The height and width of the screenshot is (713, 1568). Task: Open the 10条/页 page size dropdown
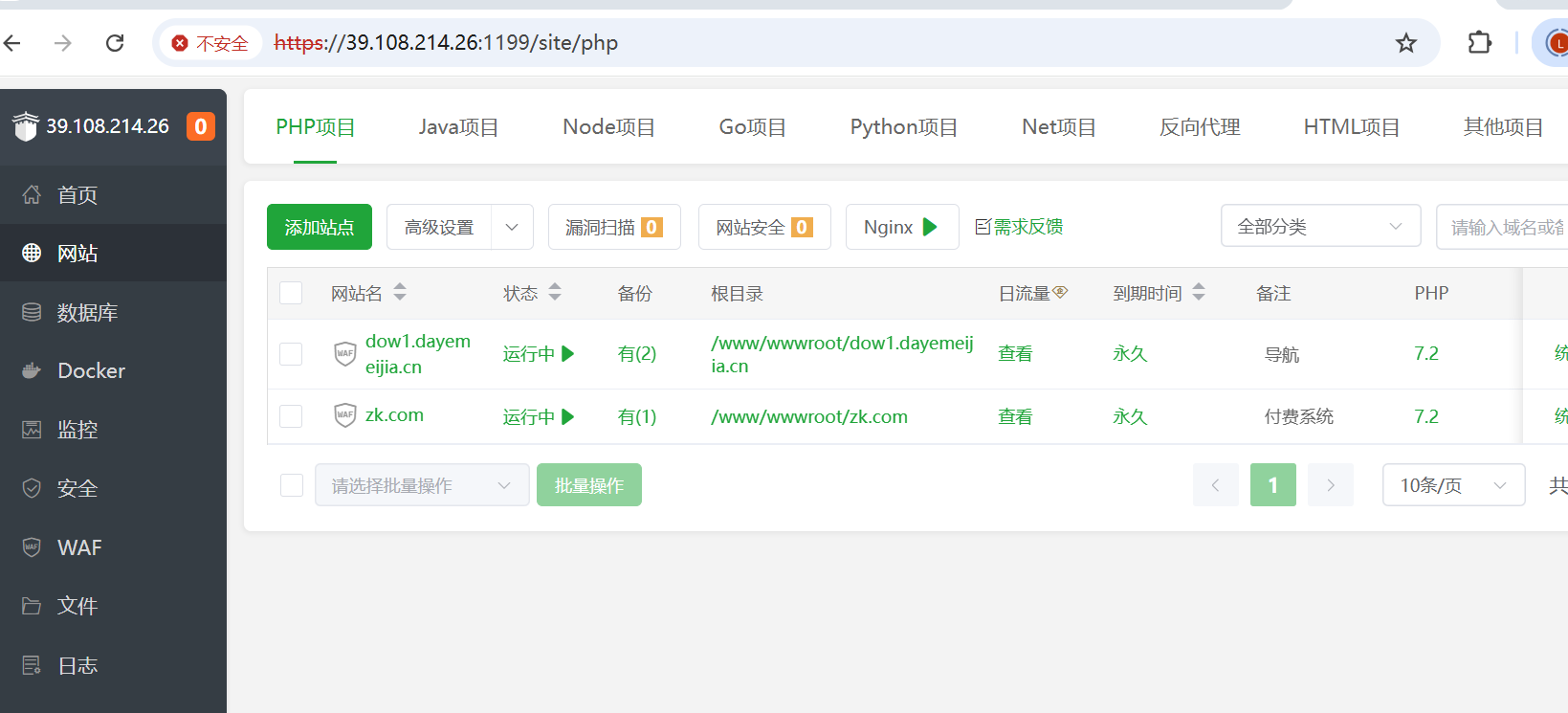pos(1453,485)
